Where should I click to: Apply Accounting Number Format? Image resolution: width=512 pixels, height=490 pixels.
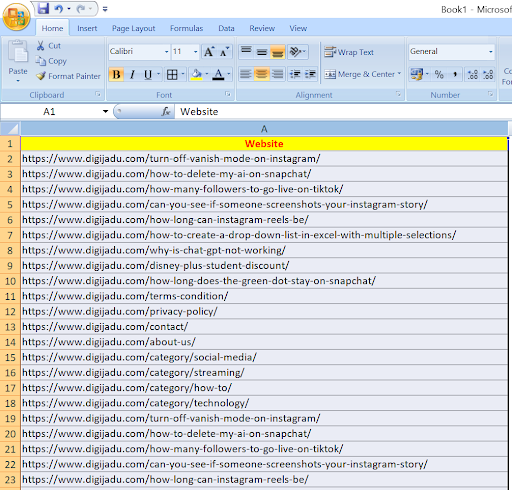pyautogui.click(x=417, y=74)
